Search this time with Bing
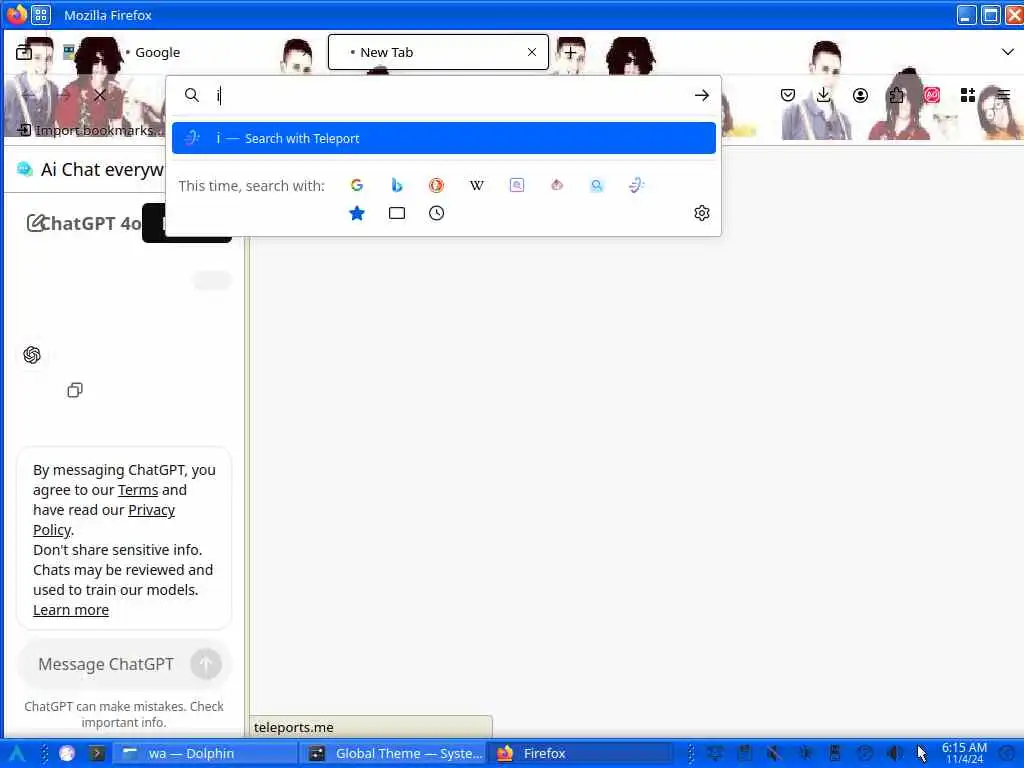 click(396, 185)
